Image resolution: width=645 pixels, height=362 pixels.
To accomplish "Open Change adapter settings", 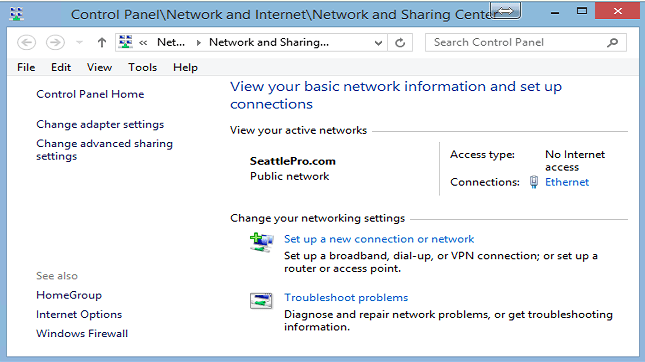I will coord(100,124).
